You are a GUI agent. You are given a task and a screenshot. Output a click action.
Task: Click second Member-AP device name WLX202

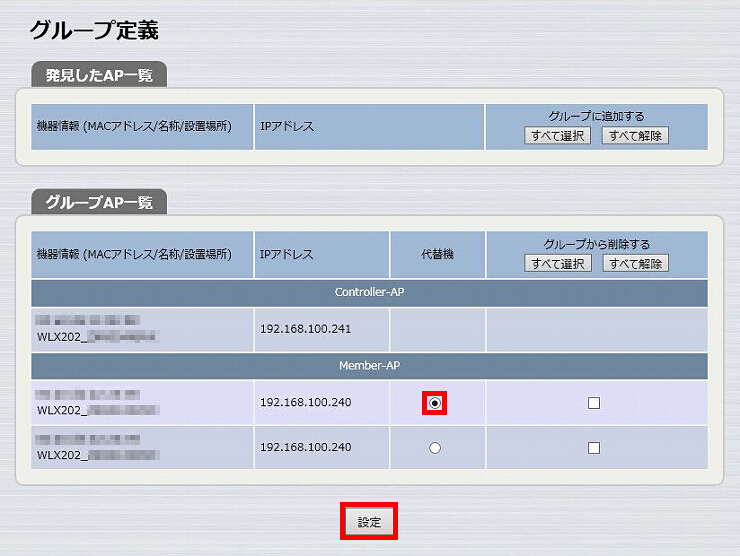tap(98, 455)
